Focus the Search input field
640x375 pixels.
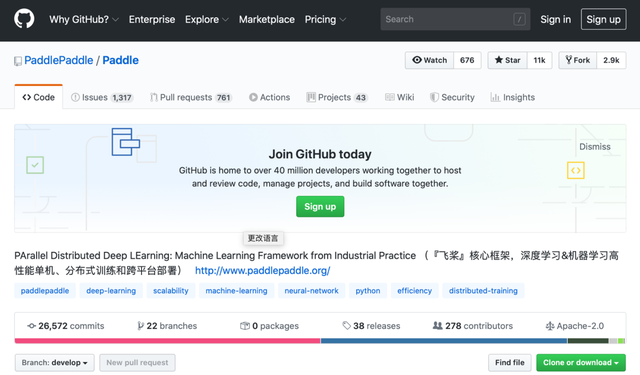coord(455,19)
